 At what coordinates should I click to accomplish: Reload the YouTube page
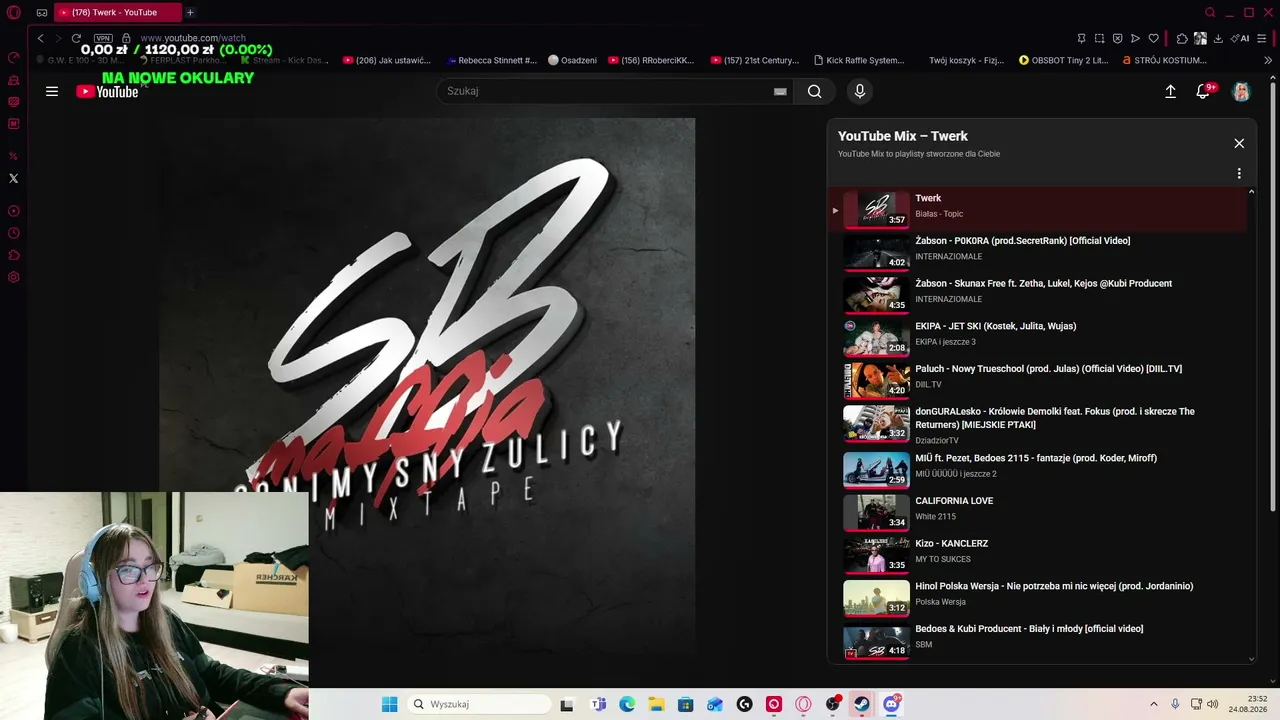[x=76, y=38]
